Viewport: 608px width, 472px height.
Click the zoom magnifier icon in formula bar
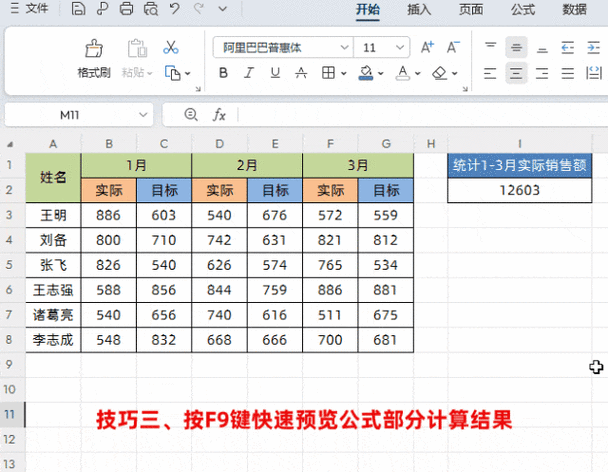click(191, 114)
